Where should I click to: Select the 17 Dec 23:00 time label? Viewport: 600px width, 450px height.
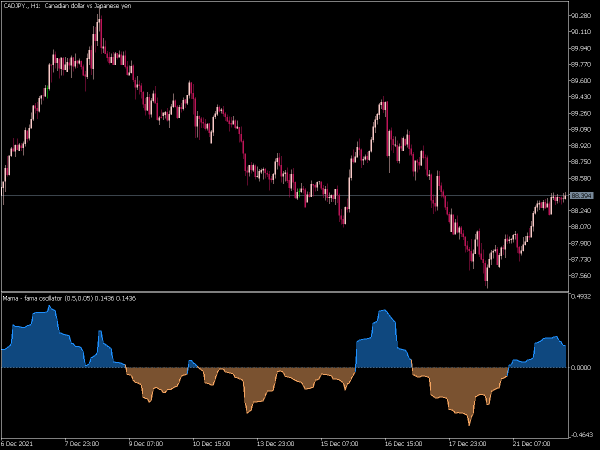click(x=467, y=444)
